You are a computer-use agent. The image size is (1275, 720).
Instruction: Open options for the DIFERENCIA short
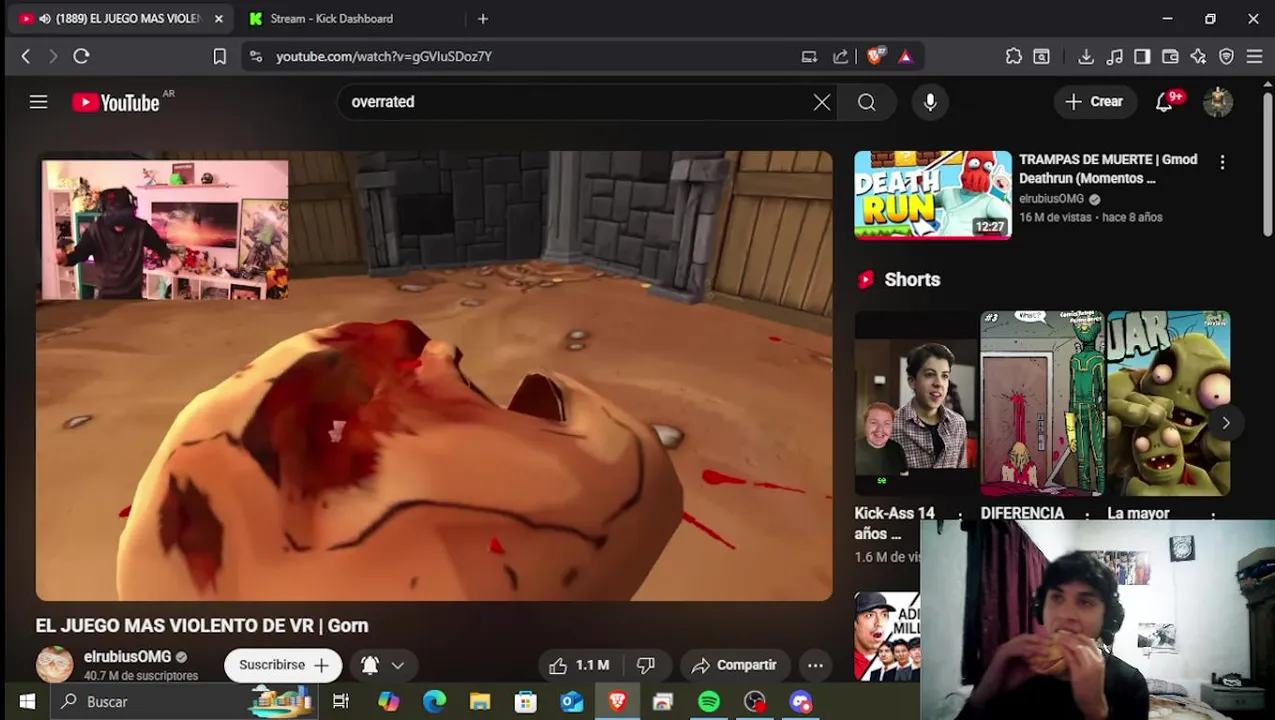pos(1087,516)
